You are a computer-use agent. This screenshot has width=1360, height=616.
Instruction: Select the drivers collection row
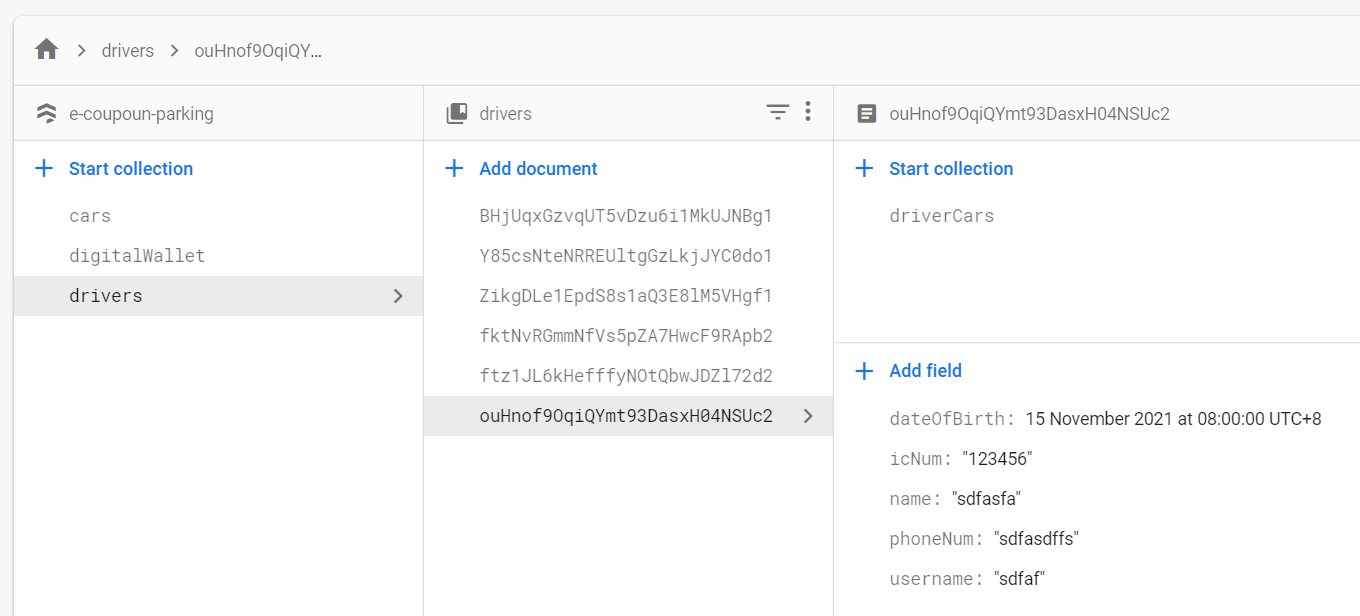219,296
